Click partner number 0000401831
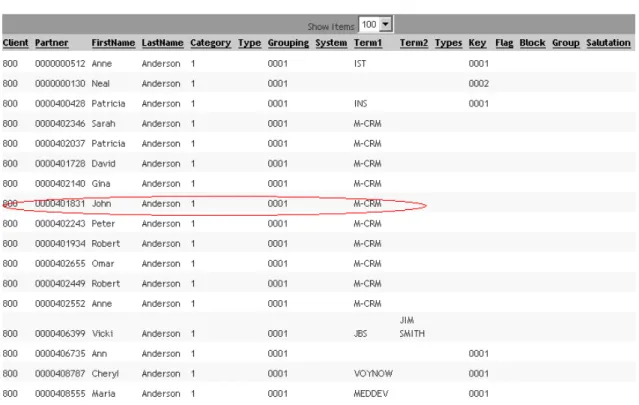 (60, 203)
